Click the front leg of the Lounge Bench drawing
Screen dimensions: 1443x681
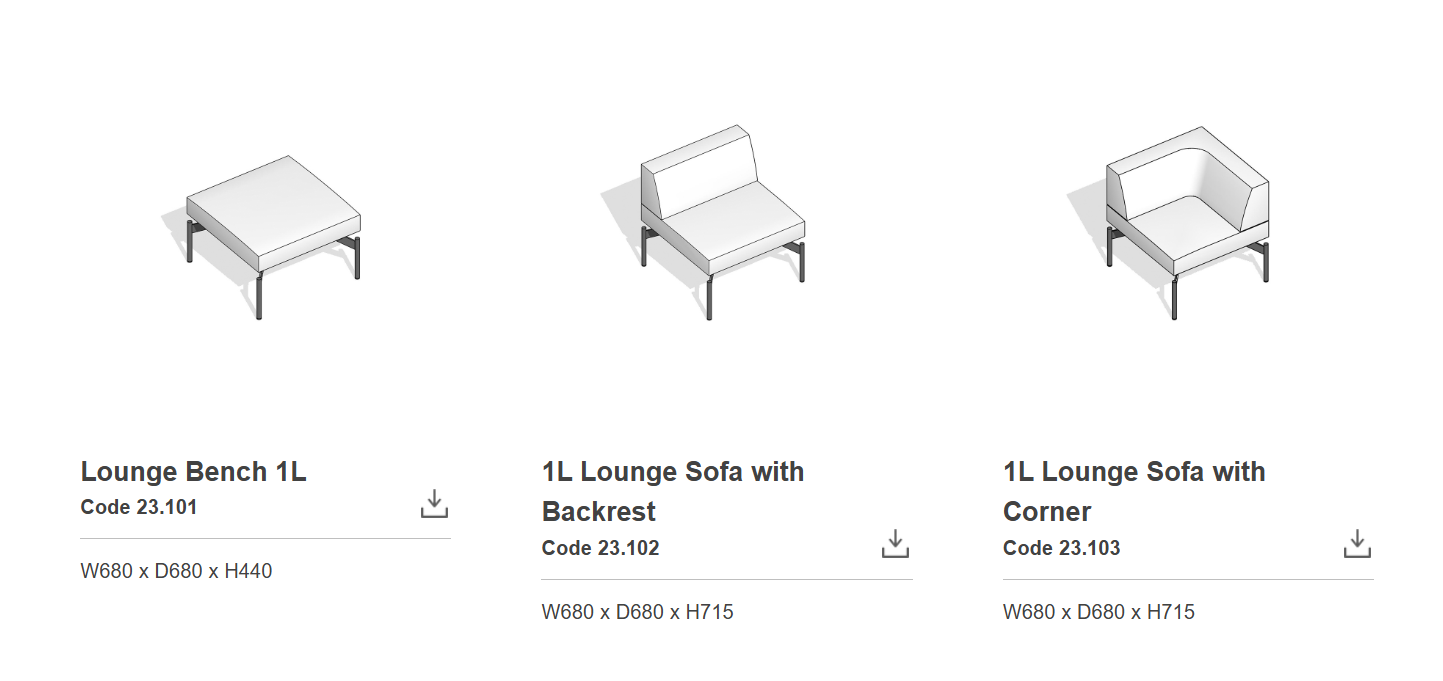coord(260,296)
